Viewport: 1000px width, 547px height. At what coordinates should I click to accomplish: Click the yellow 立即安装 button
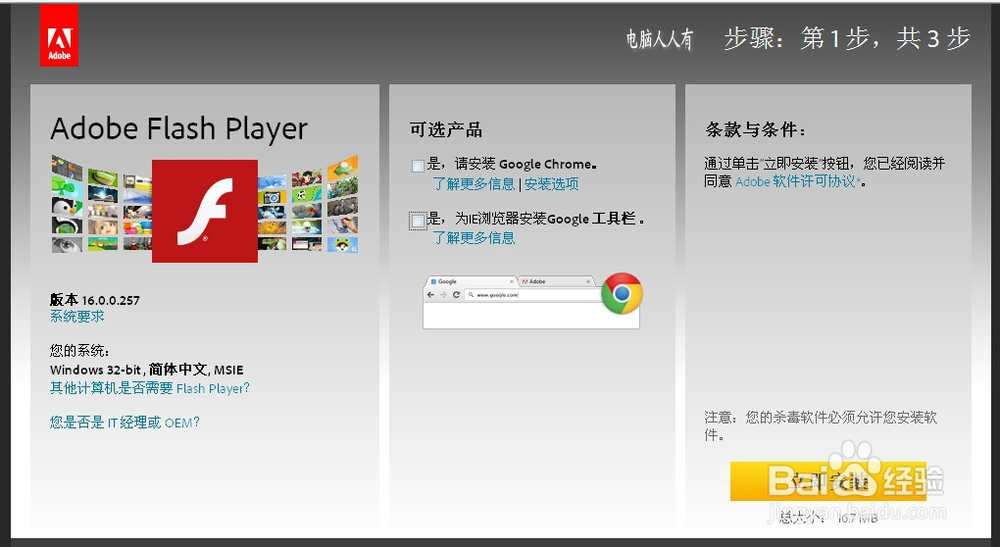click(x=828, y=481)
